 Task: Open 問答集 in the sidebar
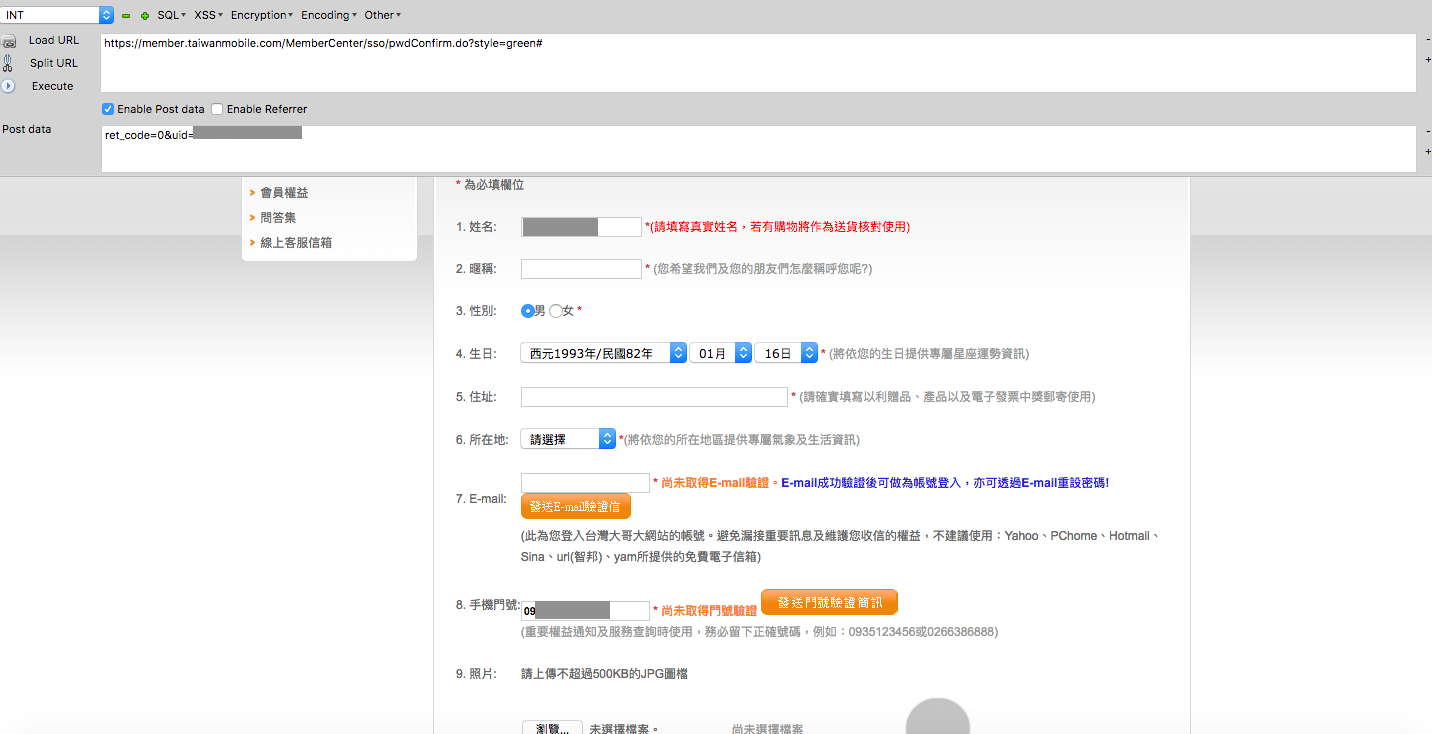click(278, 217)
